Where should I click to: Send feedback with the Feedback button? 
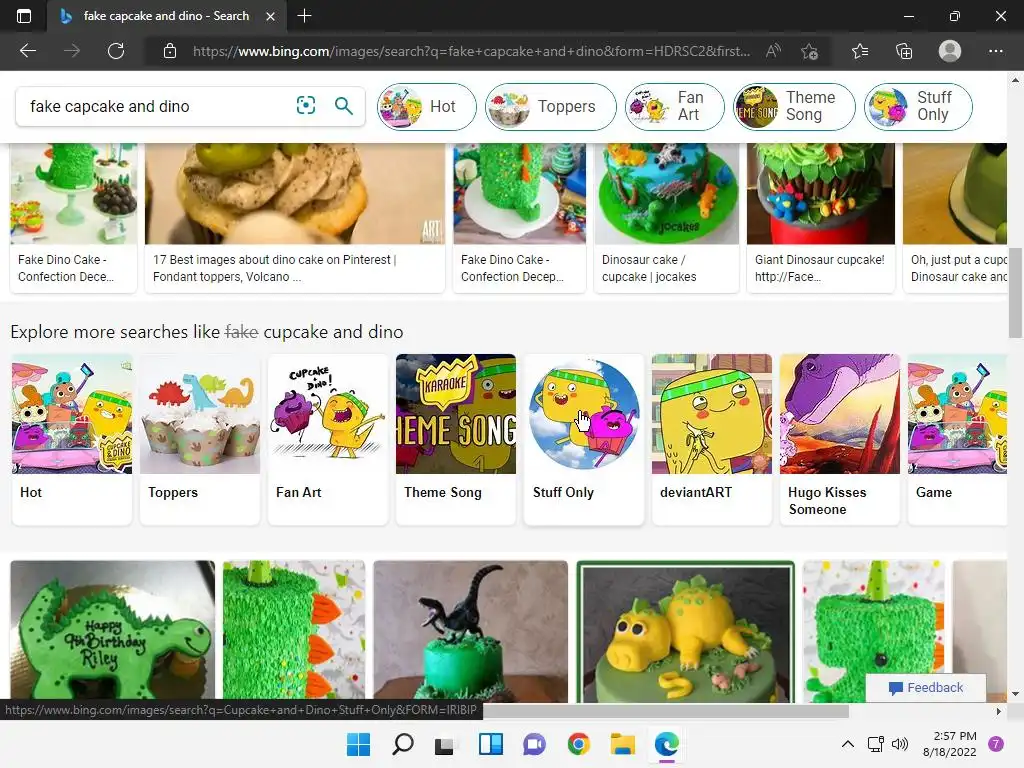[x=926, y=687]
